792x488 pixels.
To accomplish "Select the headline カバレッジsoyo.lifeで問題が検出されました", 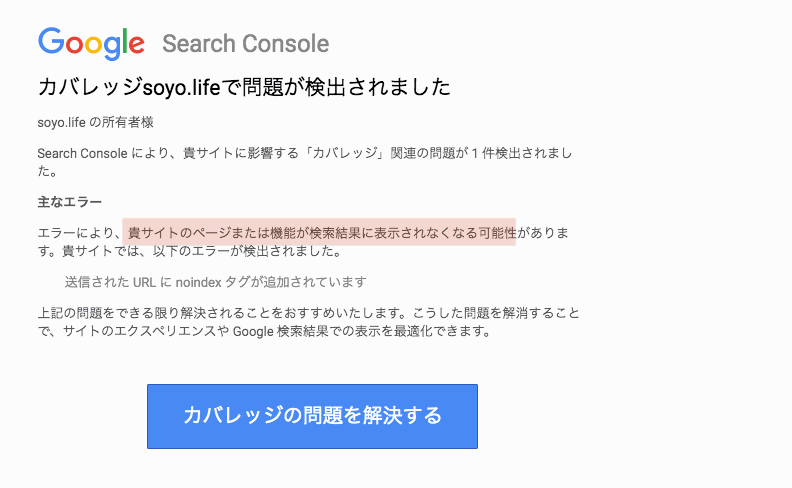I will pos(244,87).
